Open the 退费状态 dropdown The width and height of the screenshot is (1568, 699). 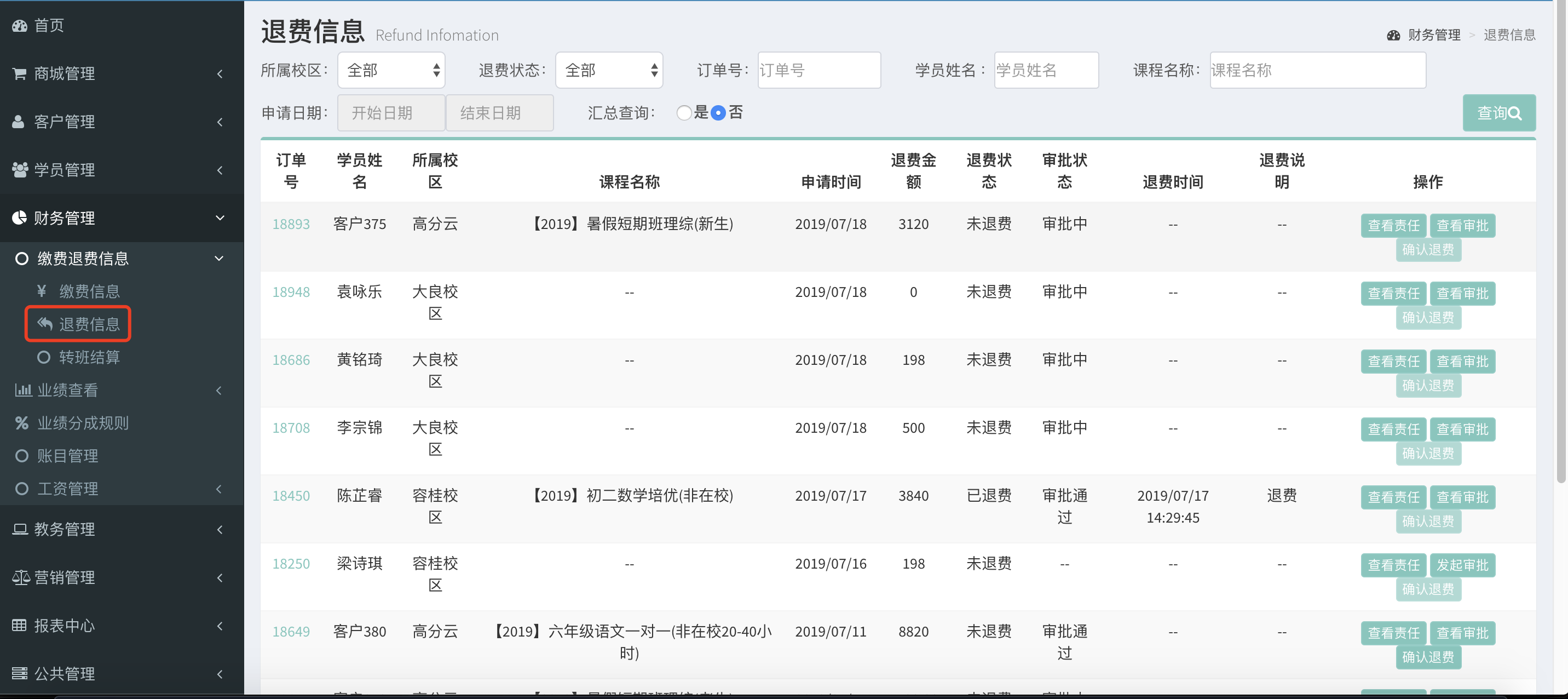609,71
